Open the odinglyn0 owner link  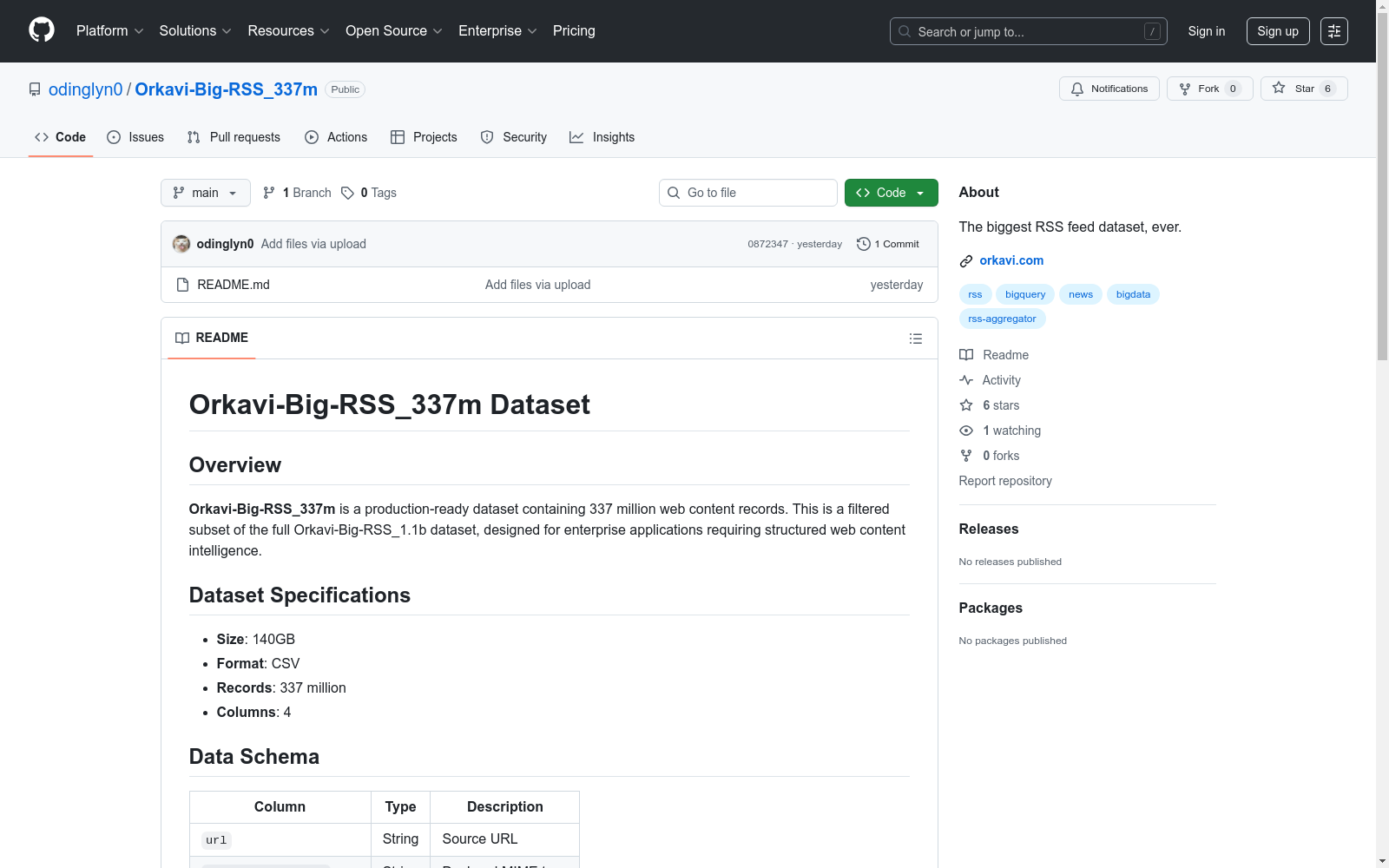(86, 89)
